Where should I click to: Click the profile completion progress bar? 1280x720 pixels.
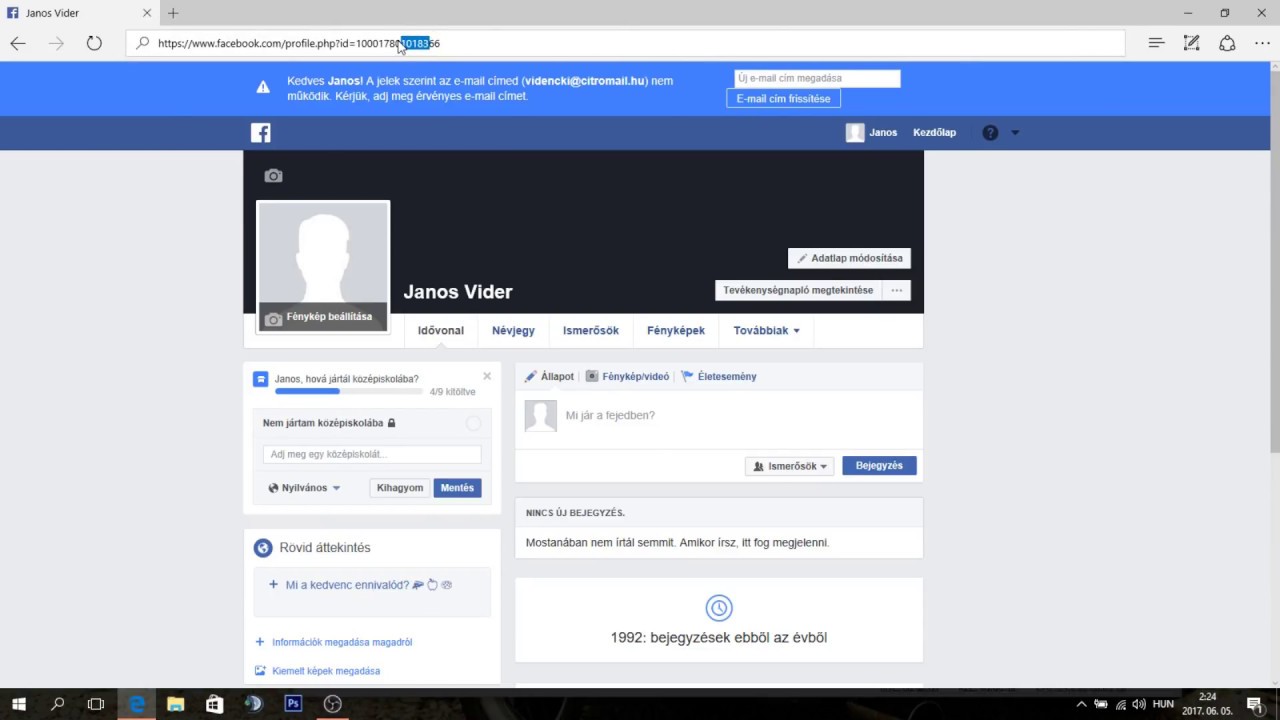[347, 391]
